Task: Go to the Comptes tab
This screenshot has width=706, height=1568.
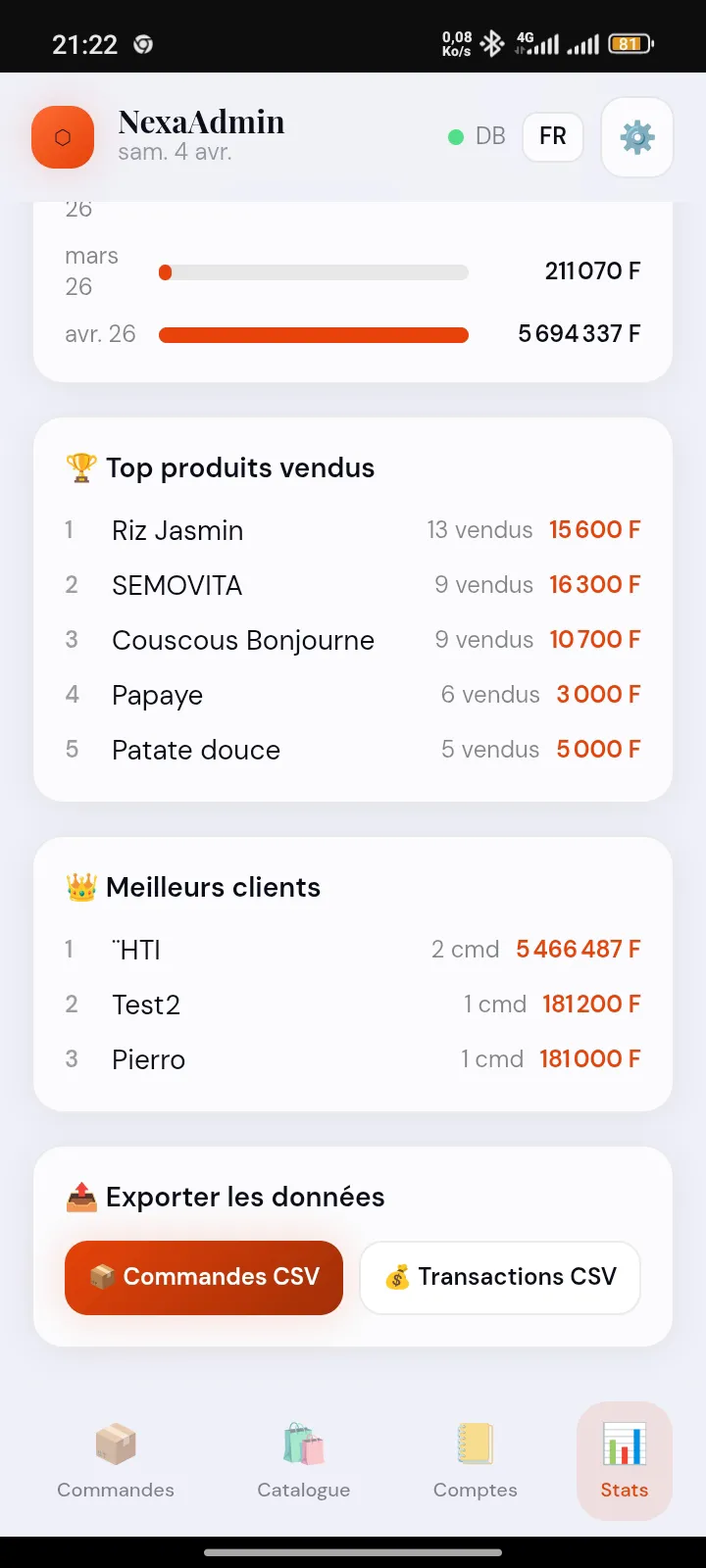Action: (476, 1461)
